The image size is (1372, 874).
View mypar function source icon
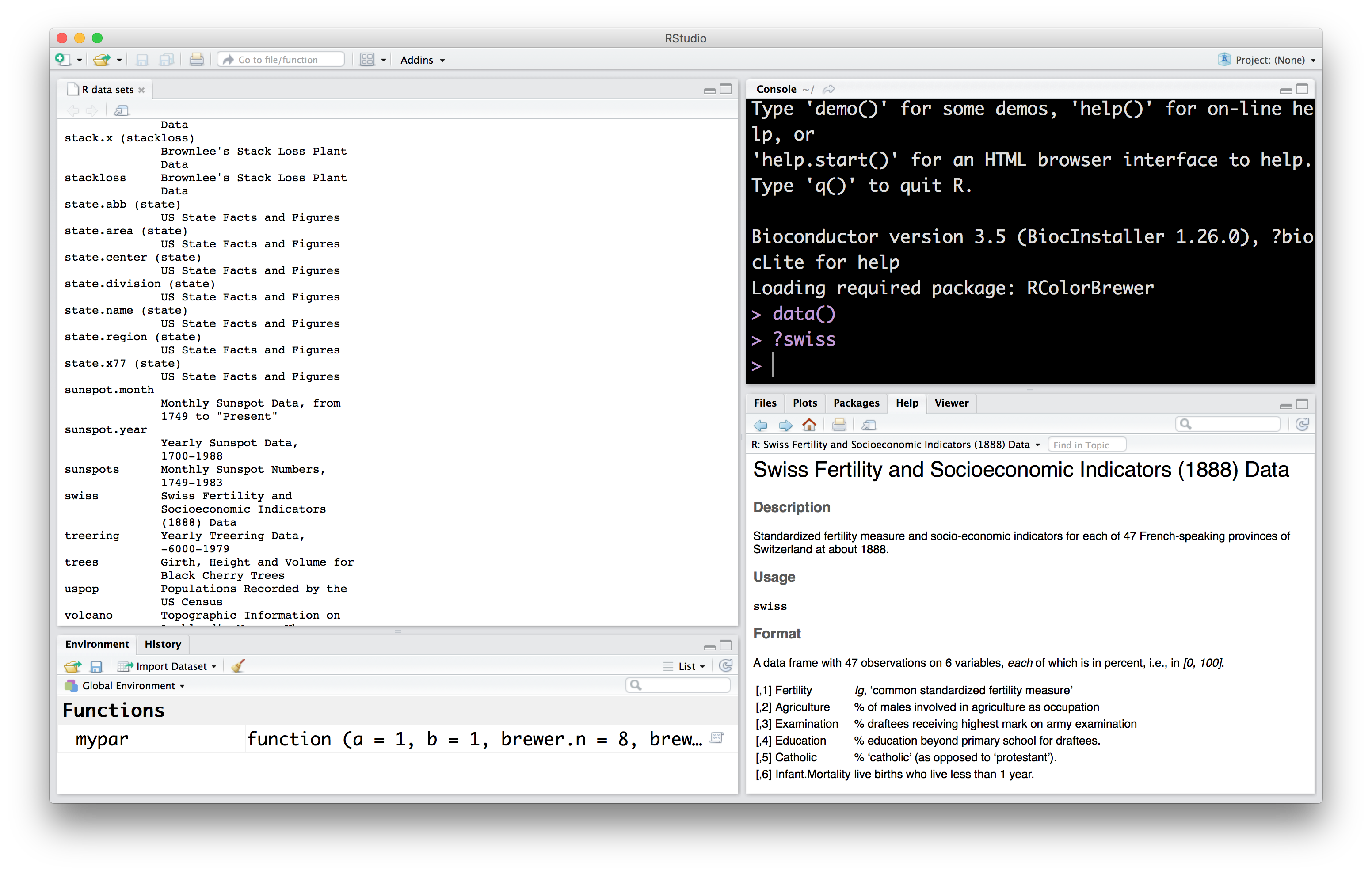click(717, 738)
